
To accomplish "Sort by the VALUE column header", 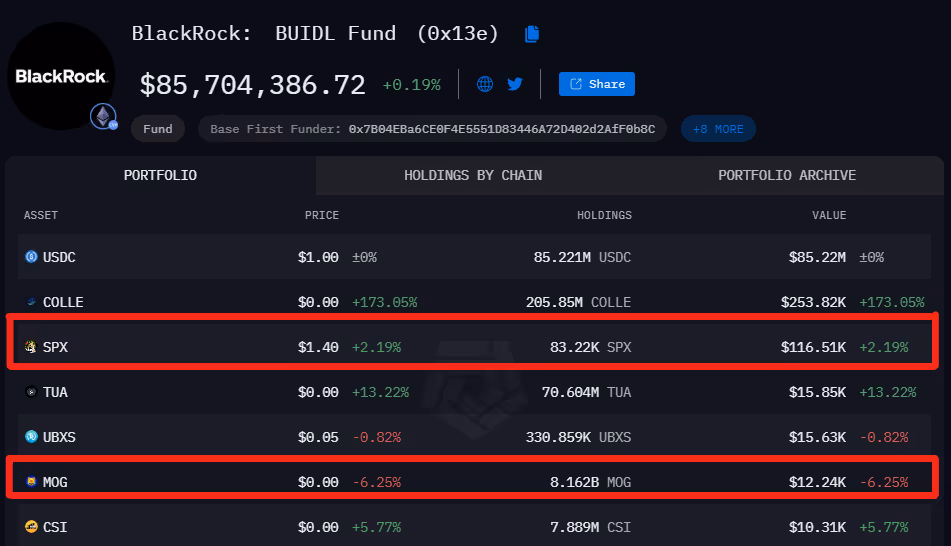I will tap(829, 215).
